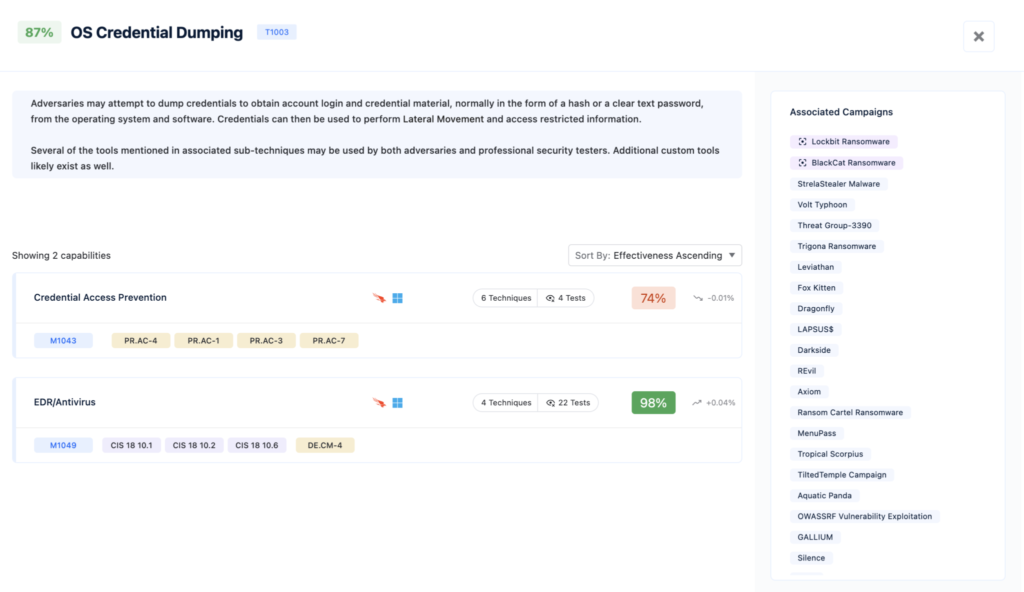
Task: Click the Windows icon in EDR/Antivirus row
Action: [x=397, y=403]
